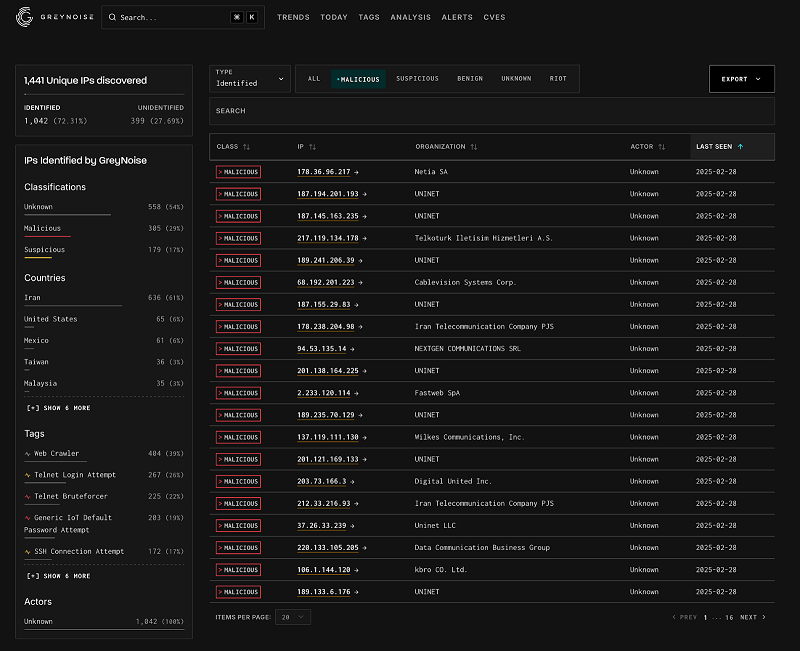Click arrow icon next to IP 203.73.166.3
This screenshot has width=800, height=651.
pyautogui.click(x=352, y=482)
